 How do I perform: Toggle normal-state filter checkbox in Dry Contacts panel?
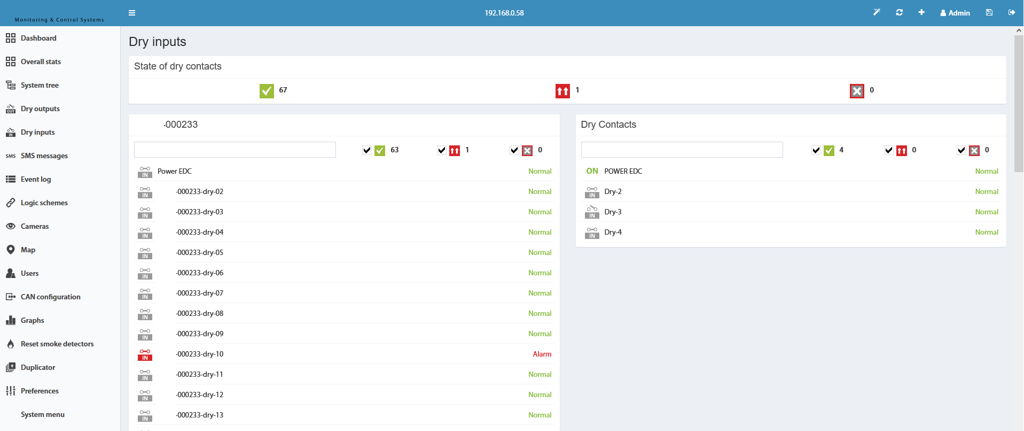point(816,150)
